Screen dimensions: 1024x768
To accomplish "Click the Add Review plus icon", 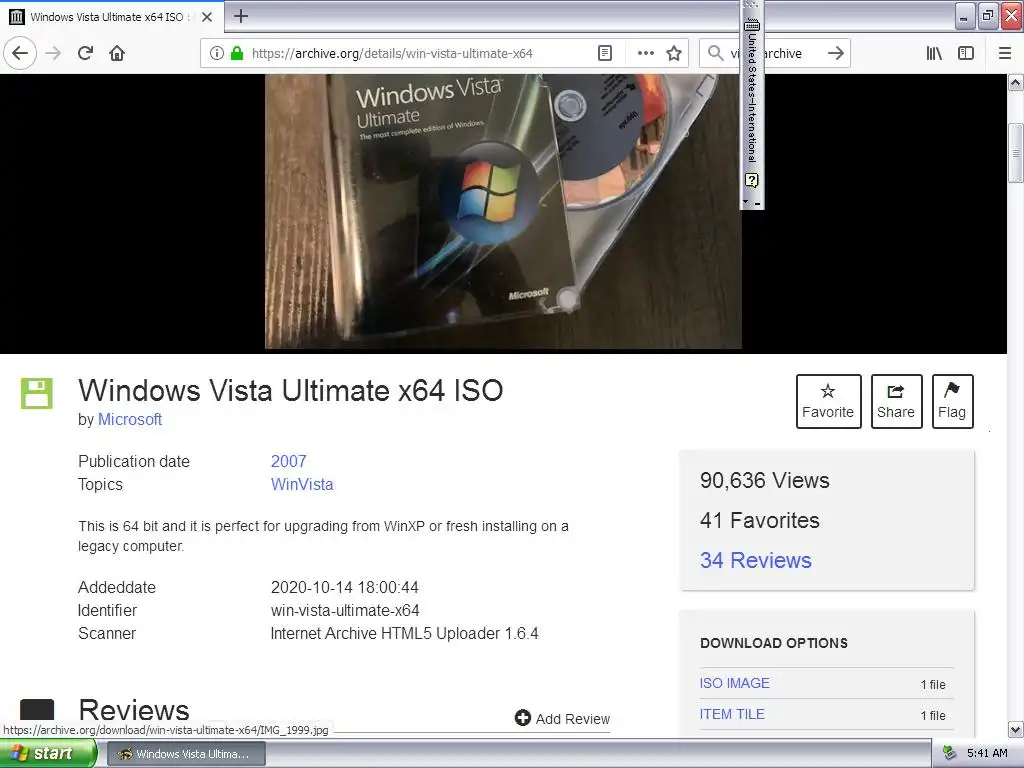I will click(x=522, y=718).
